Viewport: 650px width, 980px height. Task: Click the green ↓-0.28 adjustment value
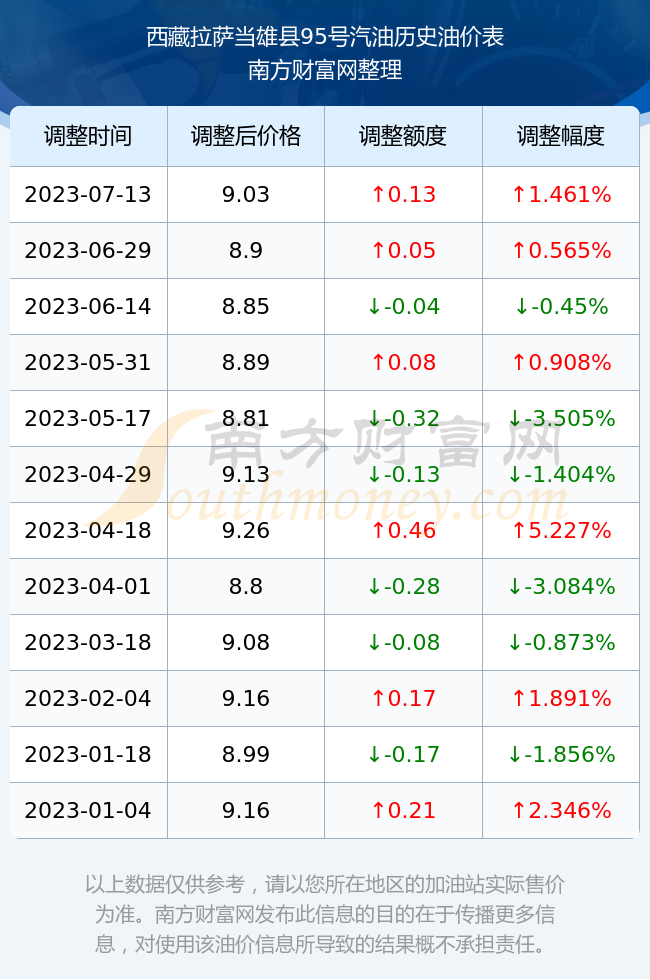point(403,586)
